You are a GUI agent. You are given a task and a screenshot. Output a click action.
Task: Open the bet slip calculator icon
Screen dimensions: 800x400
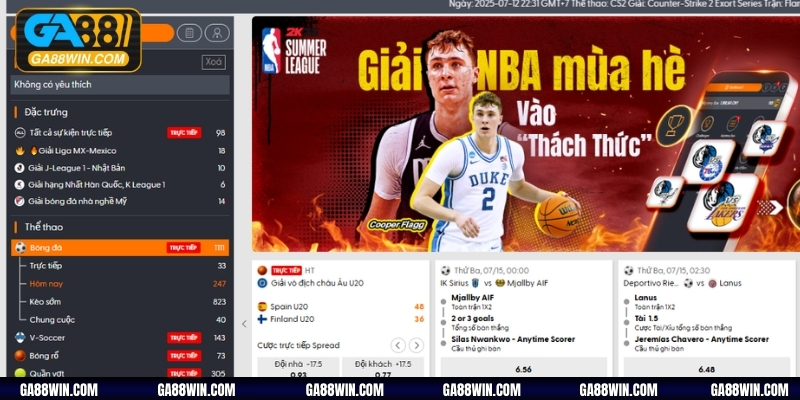click(x=189, y=33)
